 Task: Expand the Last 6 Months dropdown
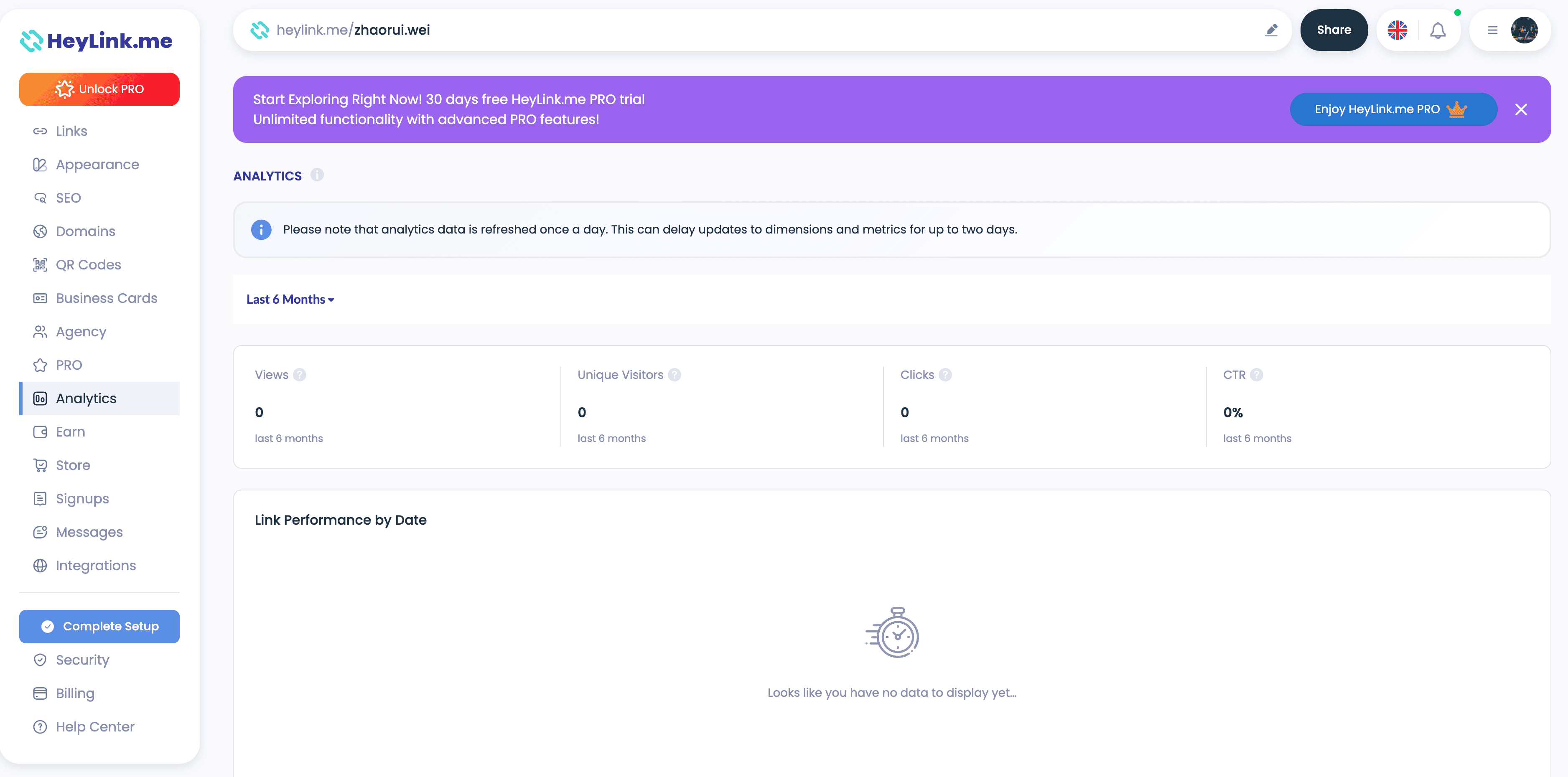tap(290, 300)
